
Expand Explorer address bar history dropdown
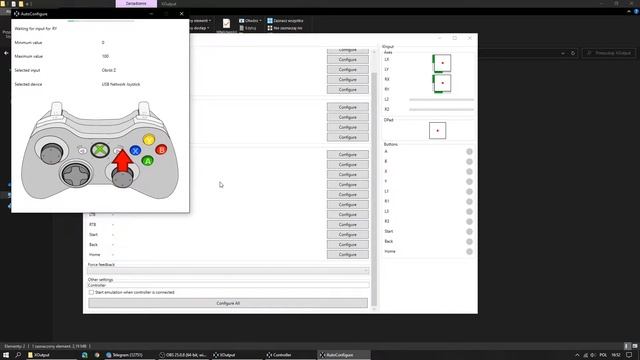[x=563, y=53]
